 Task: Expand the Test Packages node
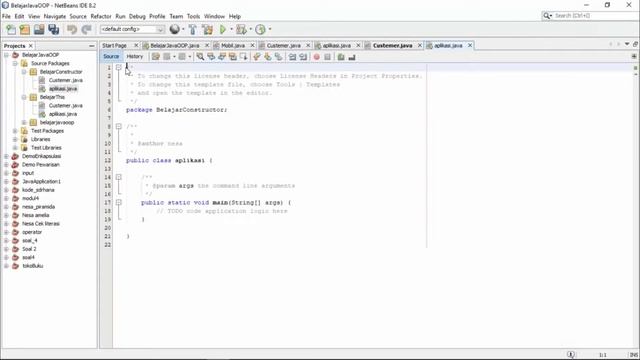(15, 131)
